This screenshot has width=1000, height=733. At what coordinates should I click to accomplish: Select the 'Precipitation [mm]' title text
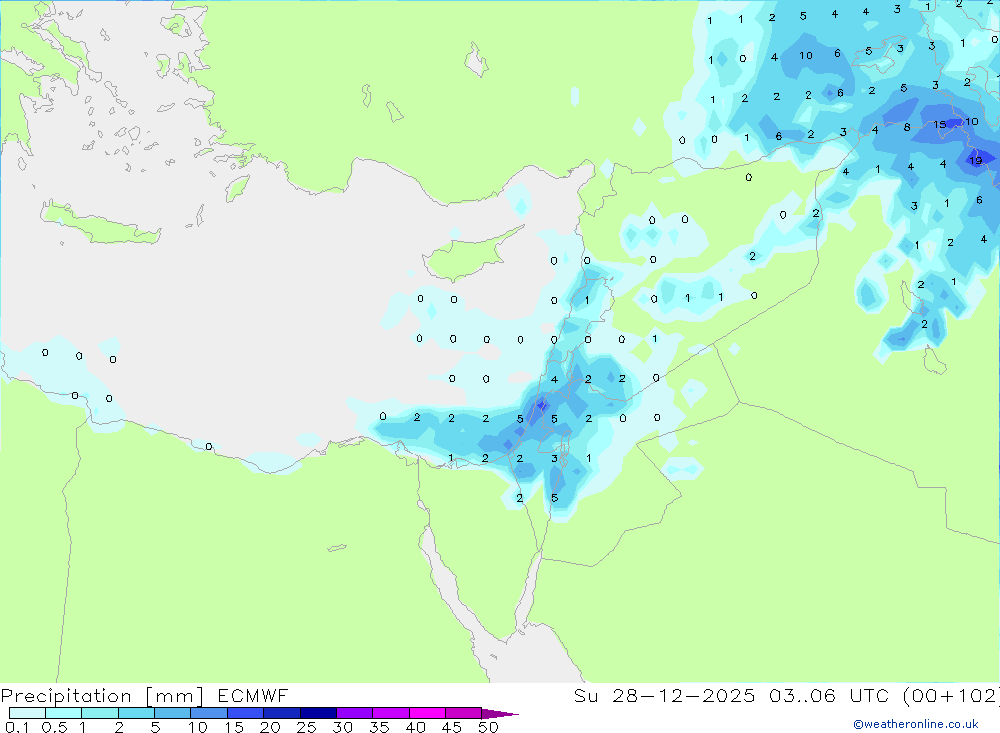pos(102,696)
